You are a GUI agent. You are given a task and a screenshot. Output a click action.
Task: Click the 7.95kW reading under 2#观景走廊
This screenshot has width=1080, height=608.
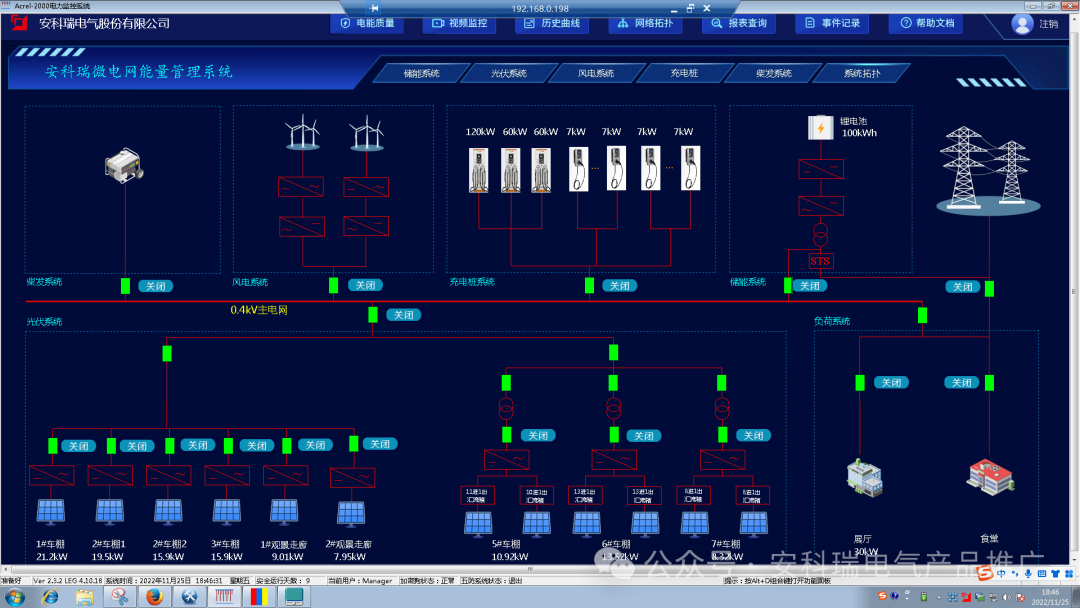point(349,556)
